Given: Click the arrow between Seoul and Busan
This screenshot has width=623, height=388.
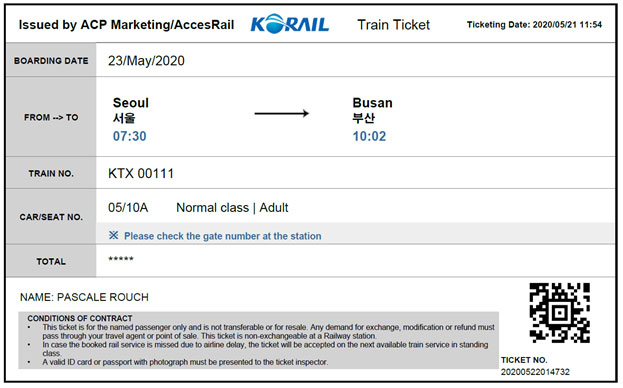Looking at the screenshot, I should pos(281,114).
